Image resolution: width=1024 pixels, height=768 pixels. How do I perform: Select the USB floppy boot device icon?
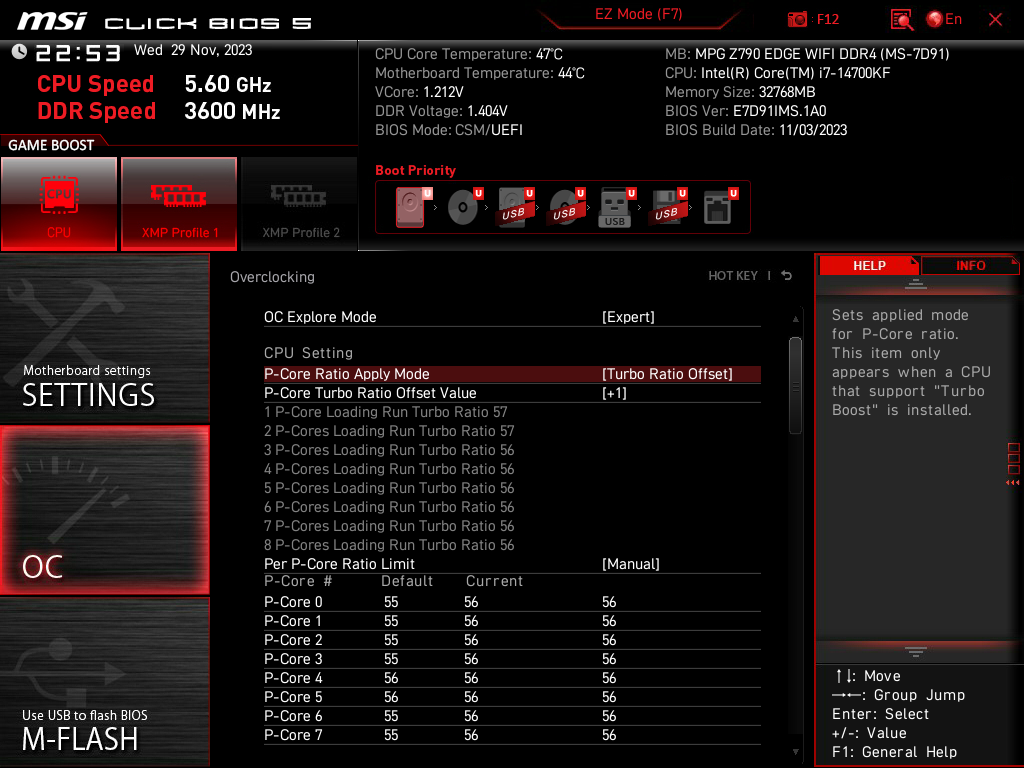pyautogui.click(x=668, y=207)
